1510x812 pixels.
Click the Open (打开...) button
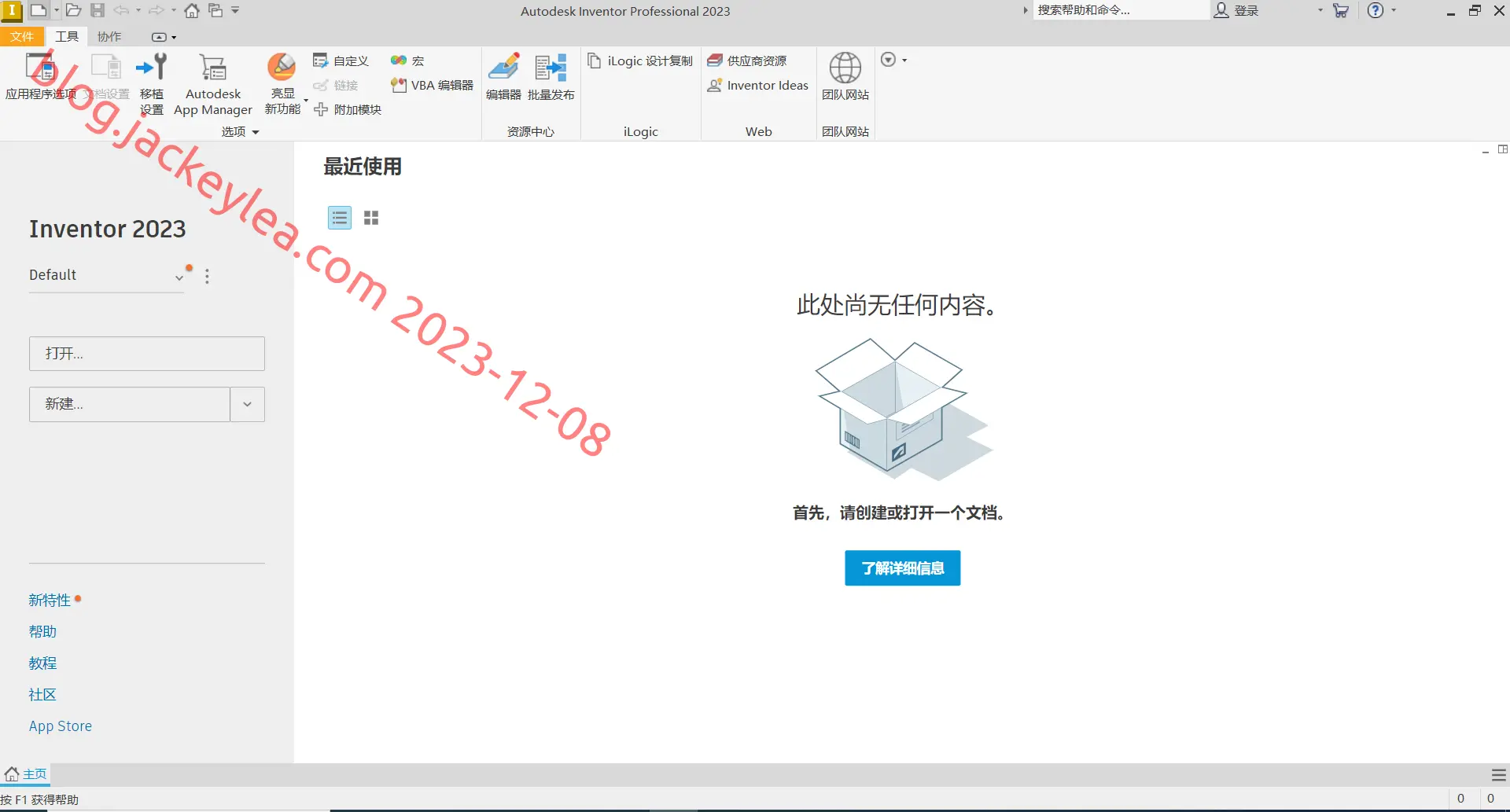click(147, 354)
